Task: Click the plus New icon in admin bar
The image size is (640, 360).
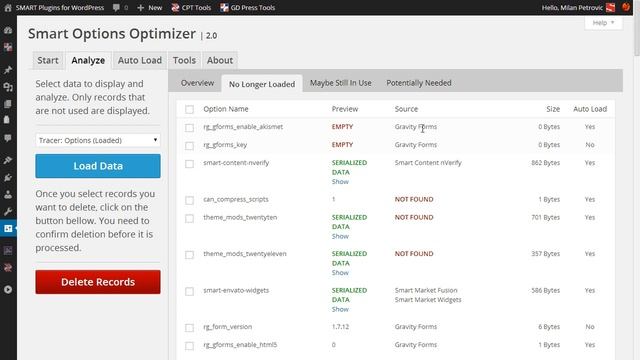Action: pyautogui.click(x=140, y=7)
